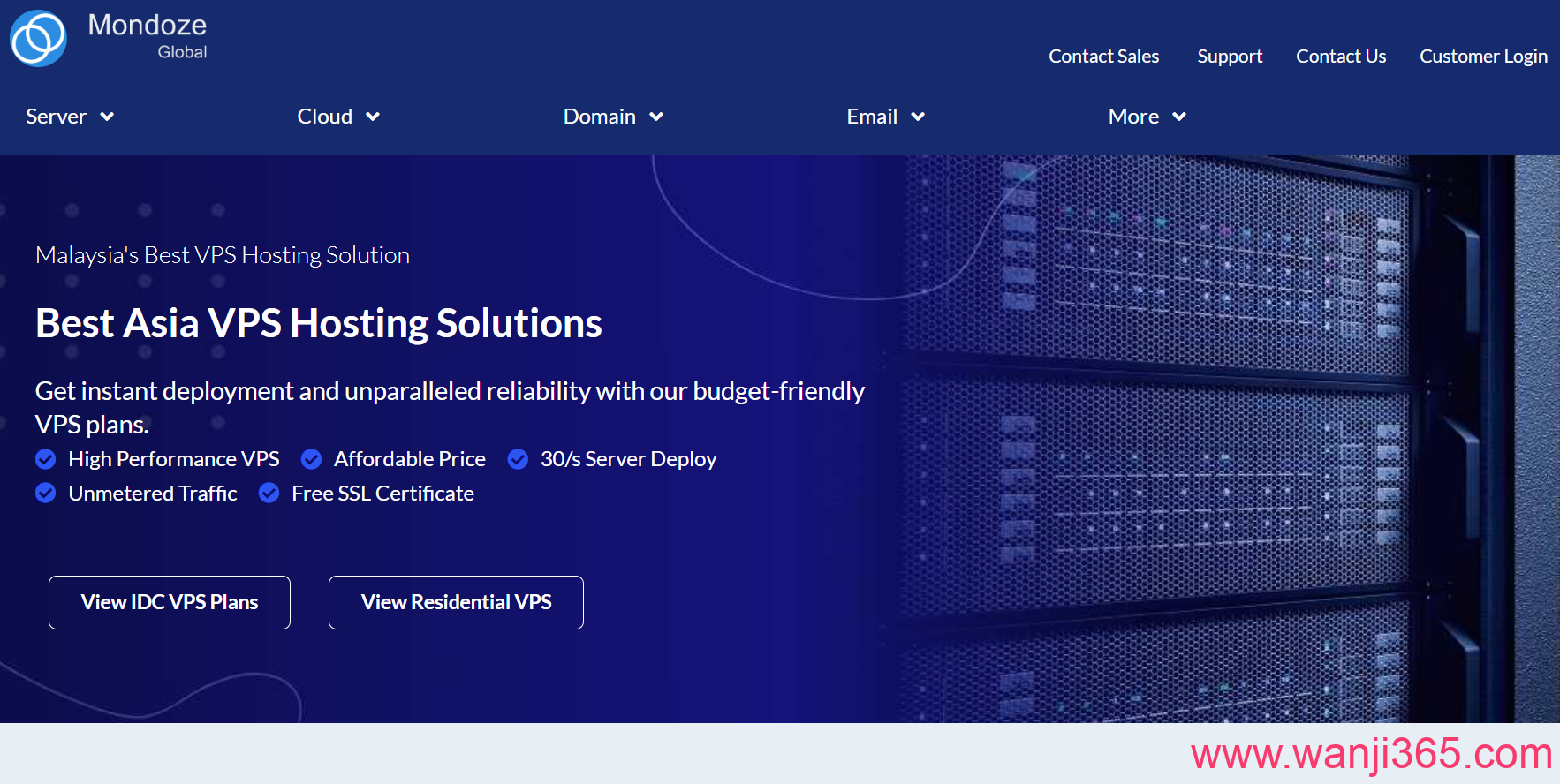
Task: Click the checkmark icon beside Unmetered Traffic
Action: click(46, 494)
